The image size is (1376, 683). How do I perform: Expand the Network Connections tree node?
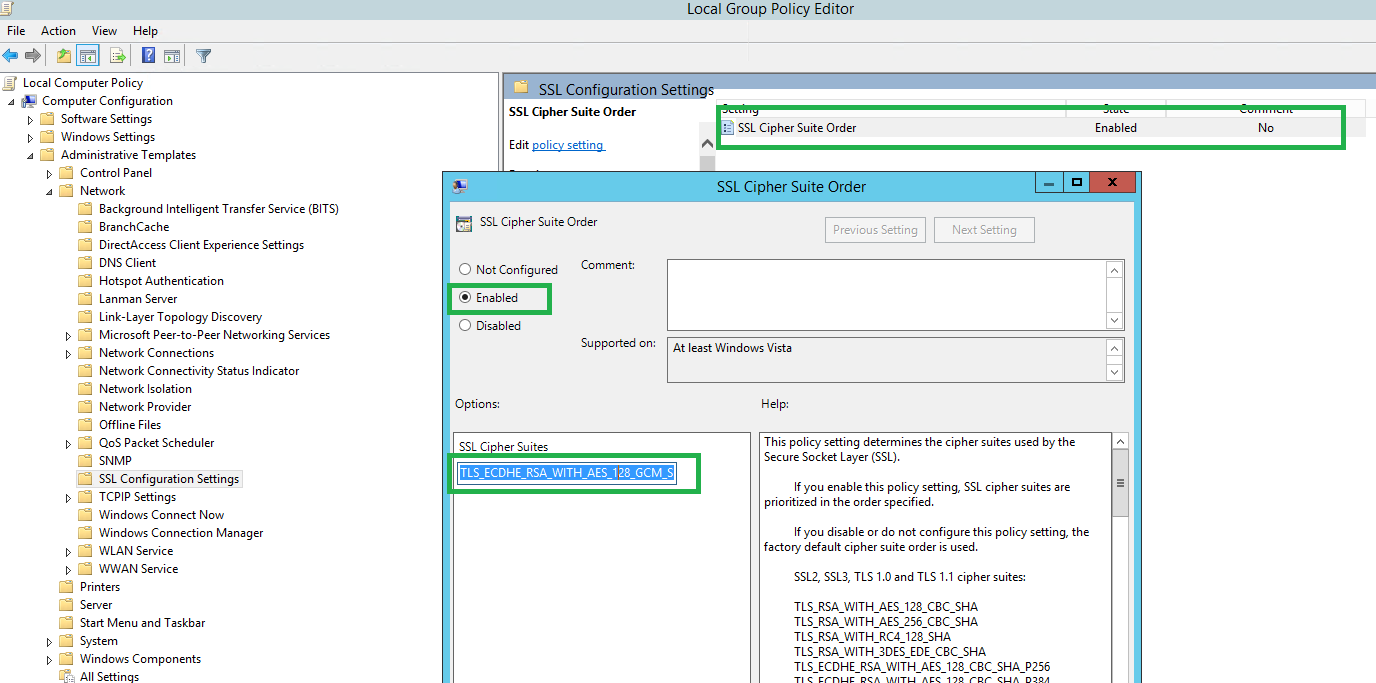click(x=69, y=354)
